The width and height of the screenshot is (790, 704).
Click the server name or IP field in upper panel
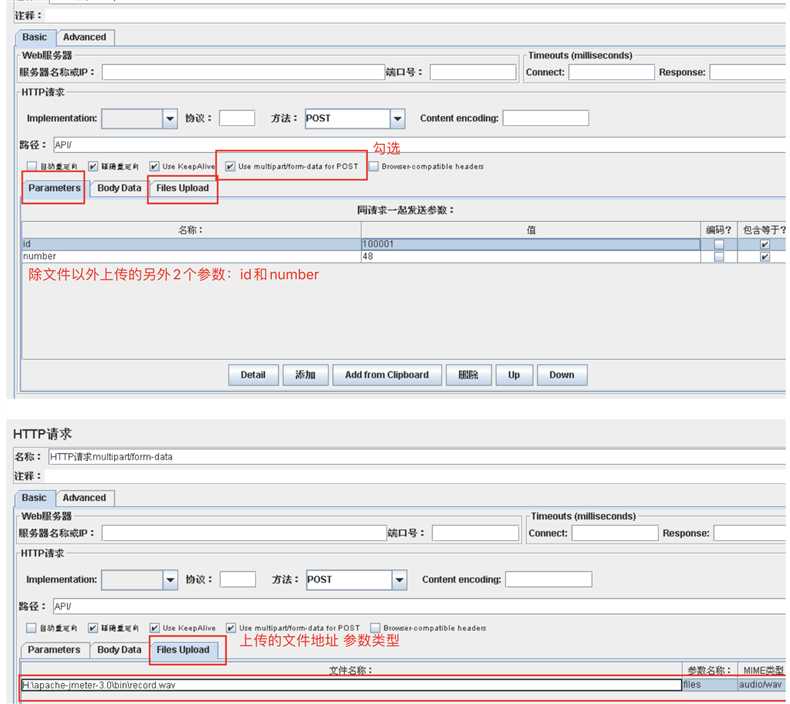pos(243,72)
